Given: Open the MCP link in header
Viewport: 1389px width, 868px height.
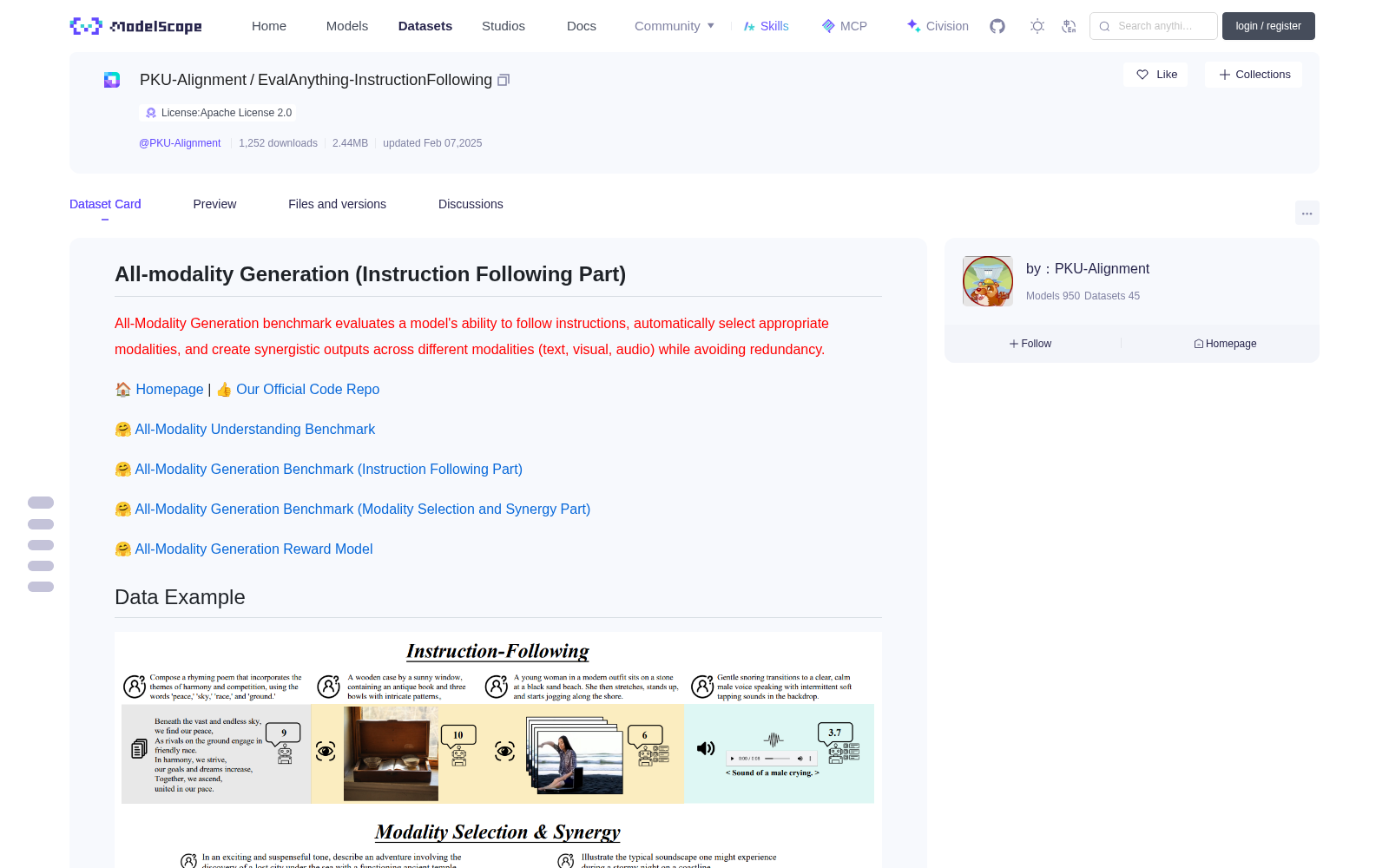Looking at the screenshot, I should pos(844,26).
